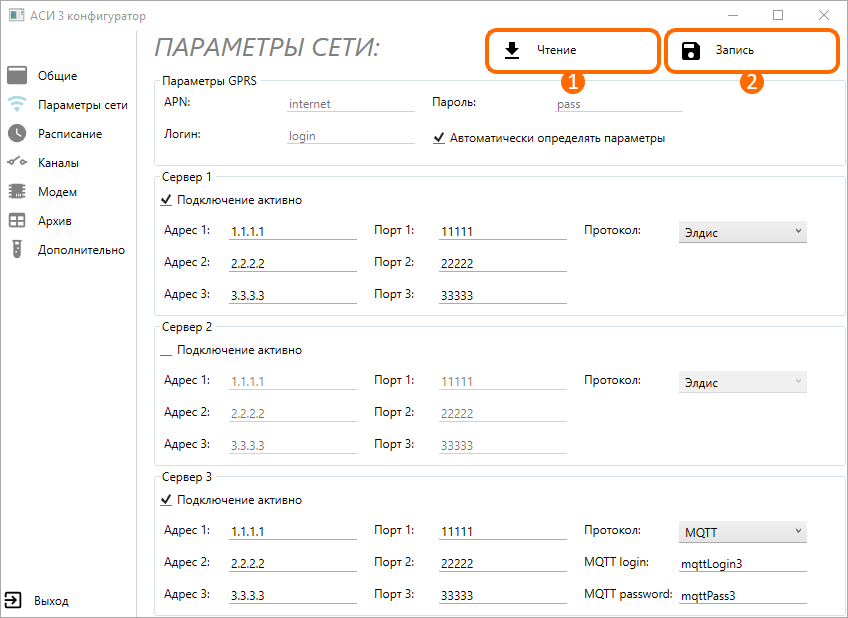Click the Пароль field with pass
Image resolution: width=848 pixels, height=618 pixels.
click(x=619, y=104)
